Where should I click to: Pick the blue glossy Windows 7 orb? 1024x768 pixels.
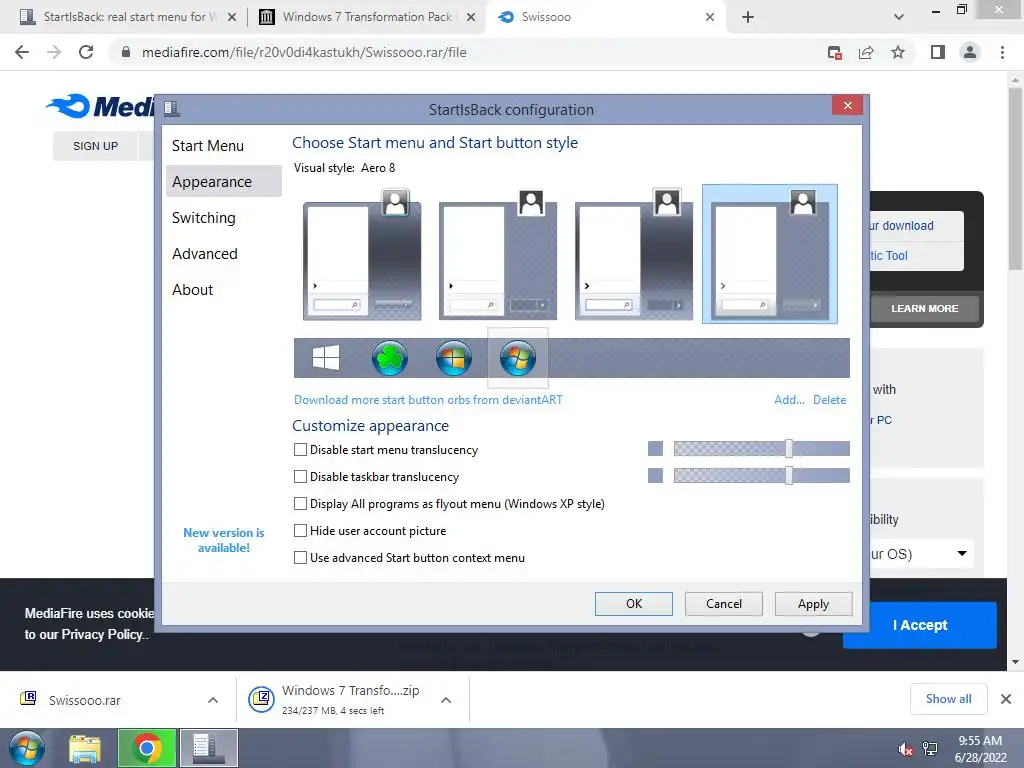454,358
